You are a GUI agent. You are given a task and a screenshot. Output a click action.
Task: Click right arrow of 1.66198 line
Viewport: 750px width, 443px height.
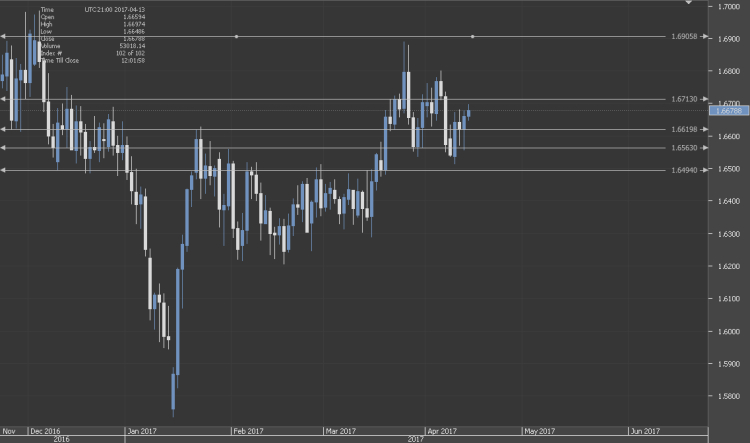point(706,129)
